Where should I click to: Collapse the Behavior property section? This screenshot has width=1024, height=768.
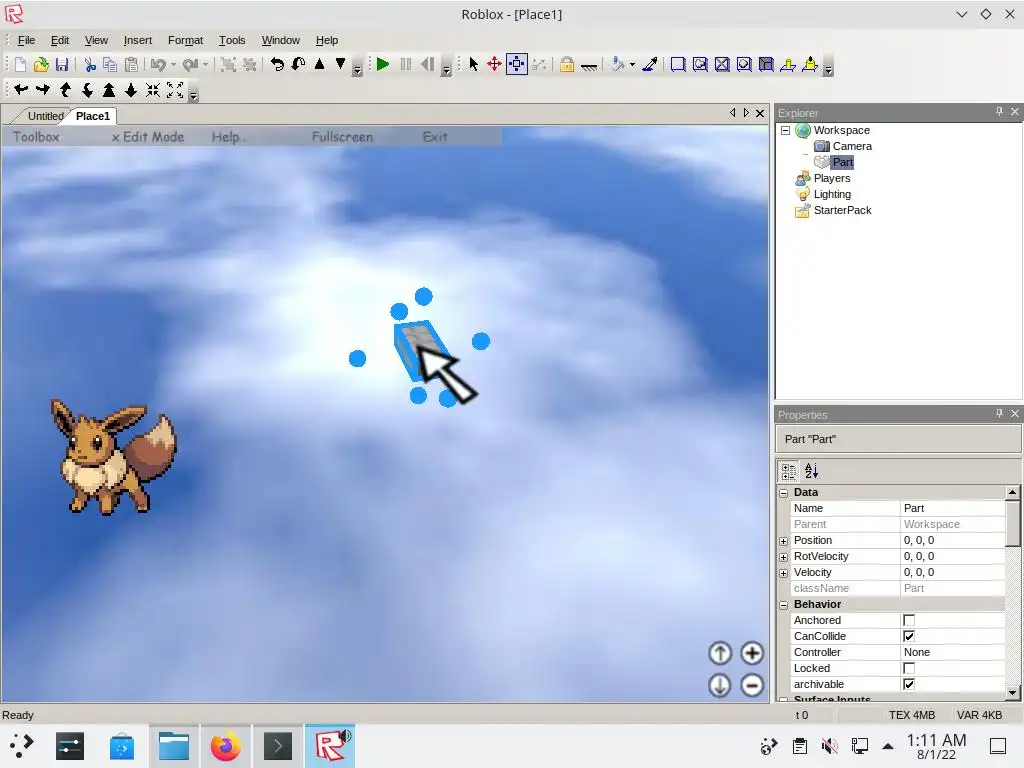pyautogui.click(x=784, y=605)
